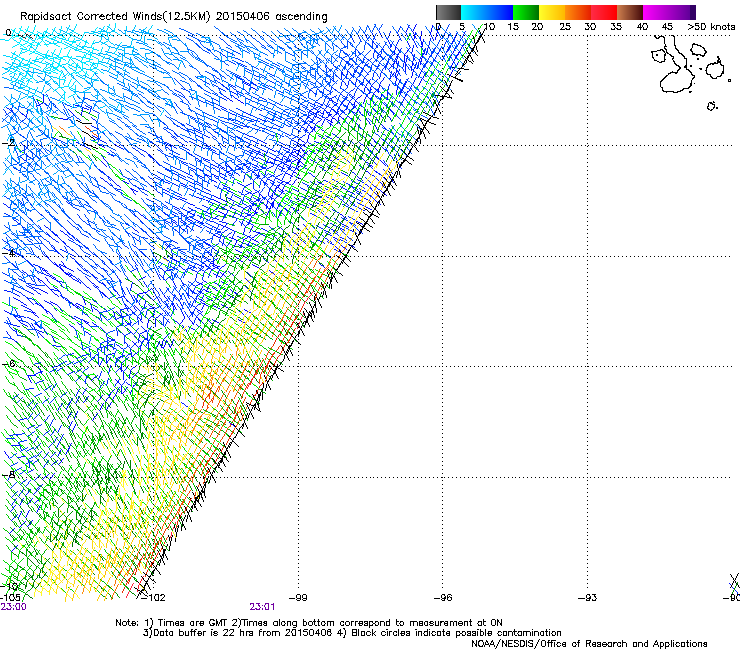The height and width of the screenshot is (650, 740).
Task: Click the legend label '25'
Action: coord(564,27)
